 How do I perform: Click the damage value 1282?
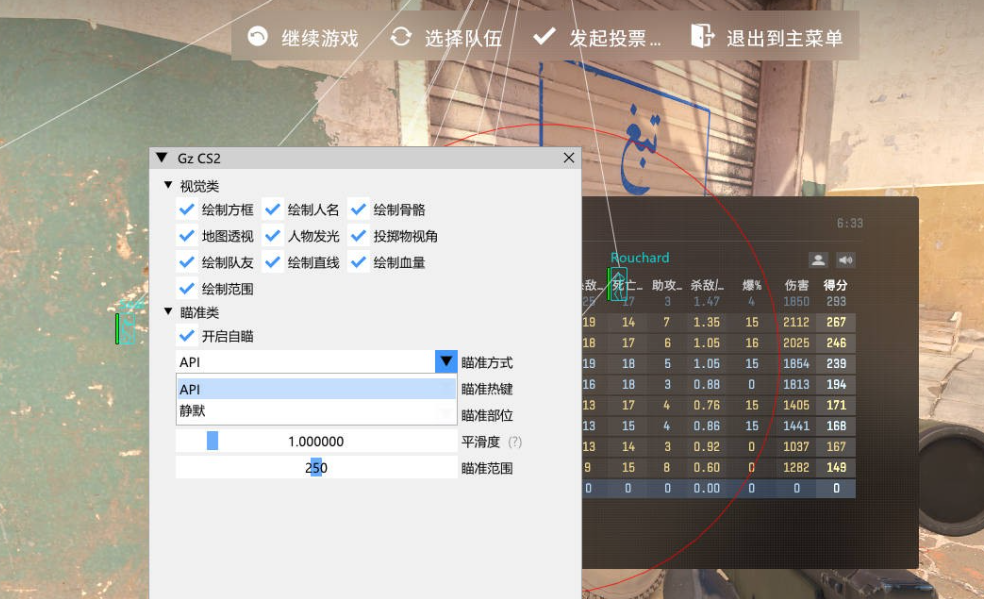point(796,467)
